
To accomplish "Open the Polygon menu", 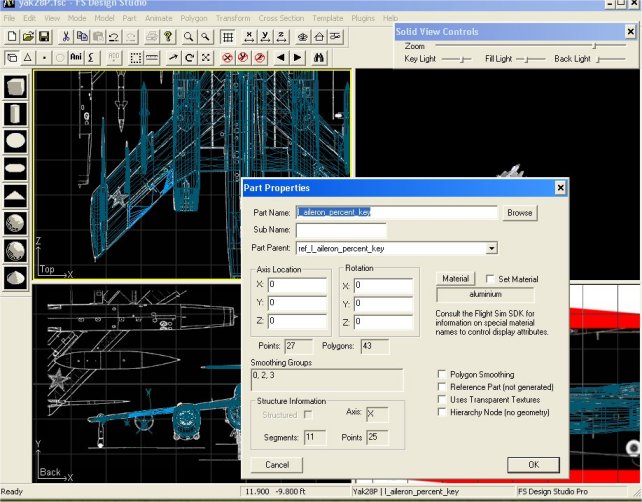I will click(x=192, y=18).
